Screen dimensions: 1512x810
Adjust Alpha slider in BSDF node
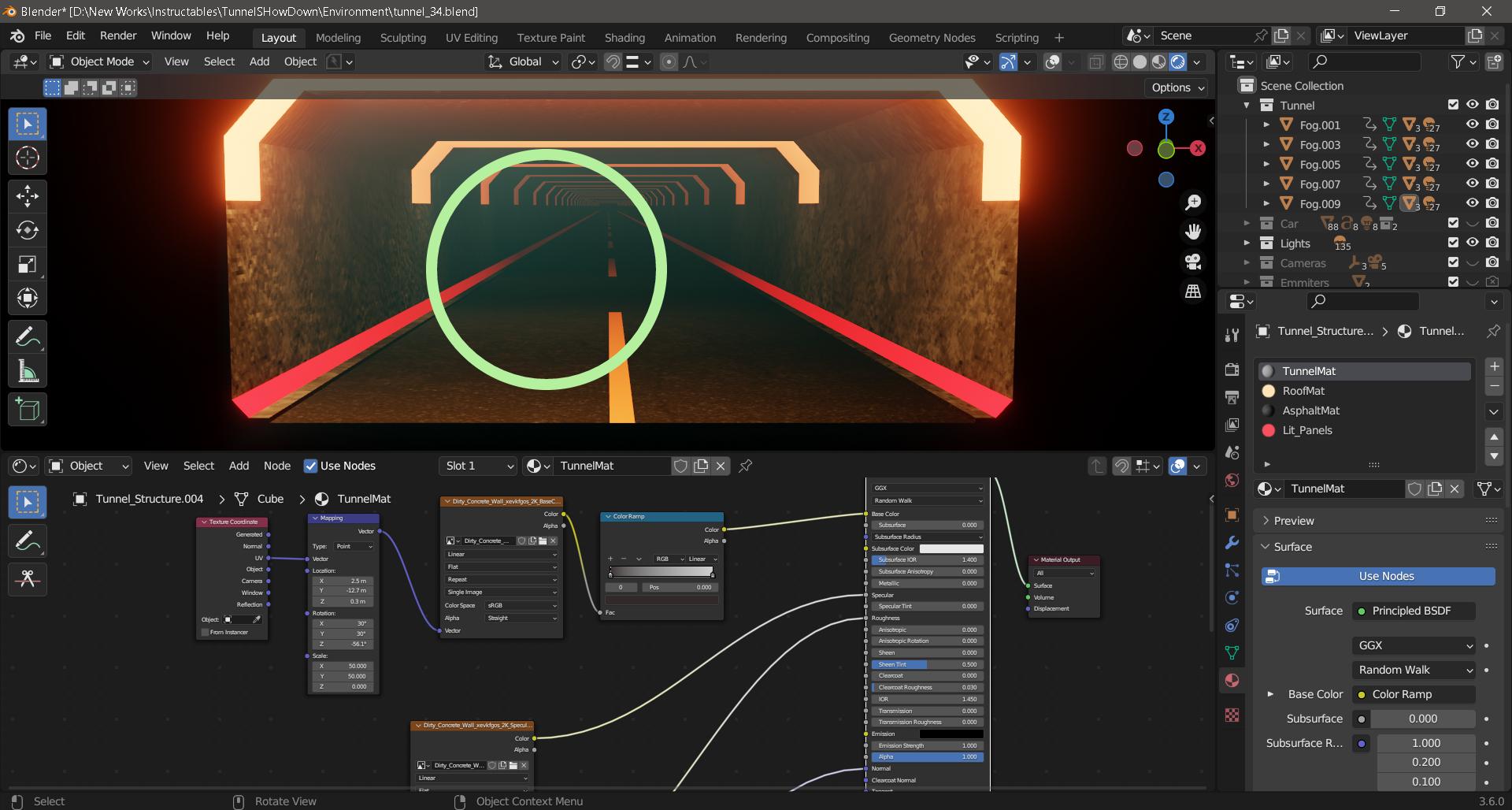coord(927,756)
